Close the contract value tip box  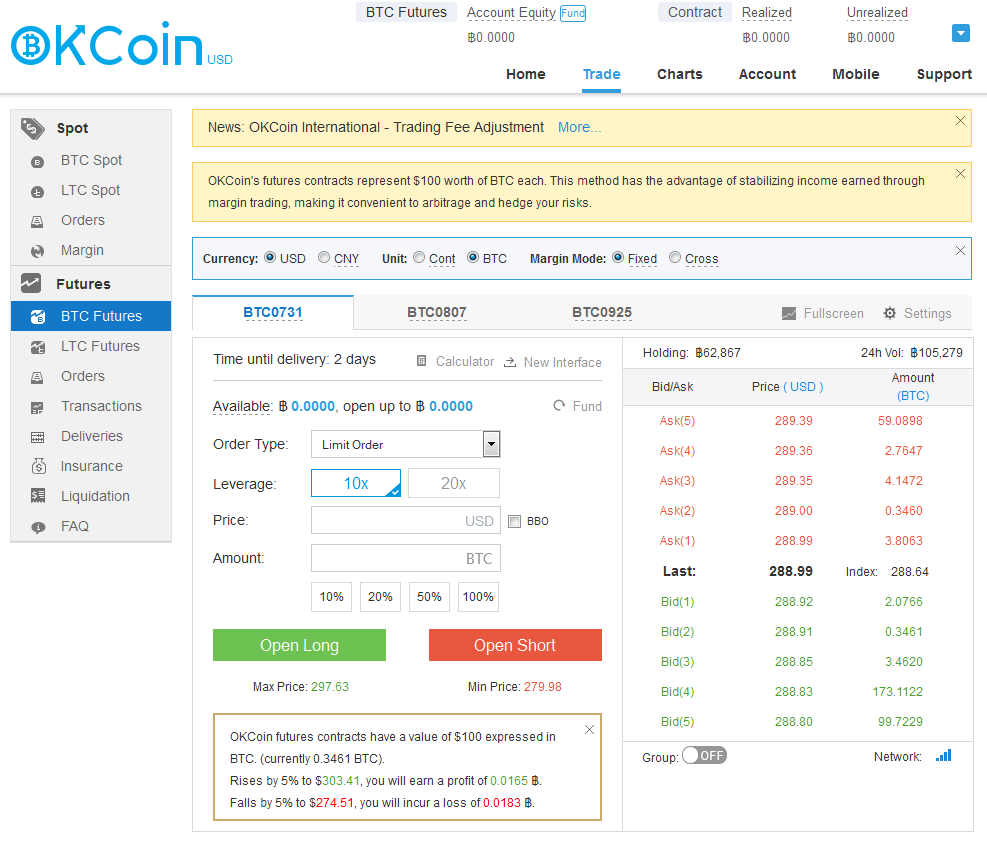[x=589, y=729]
